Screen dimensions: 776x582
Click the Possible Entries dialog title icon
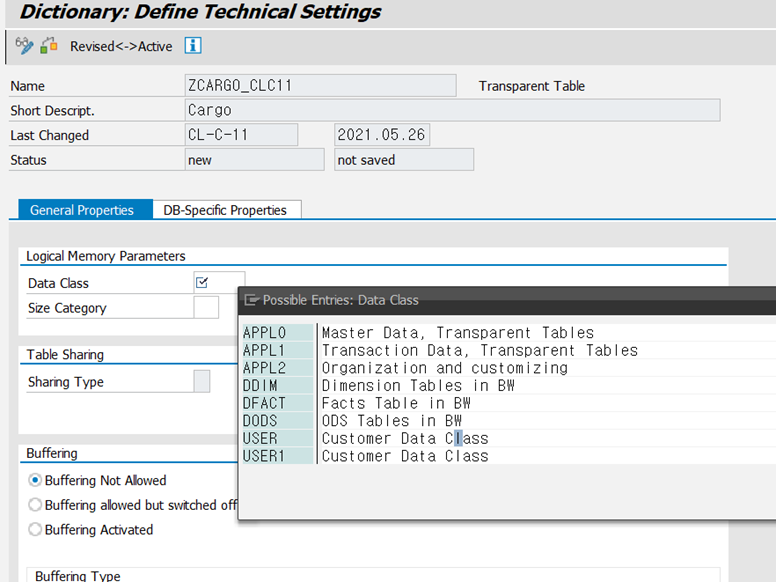[x=252, y=300]
